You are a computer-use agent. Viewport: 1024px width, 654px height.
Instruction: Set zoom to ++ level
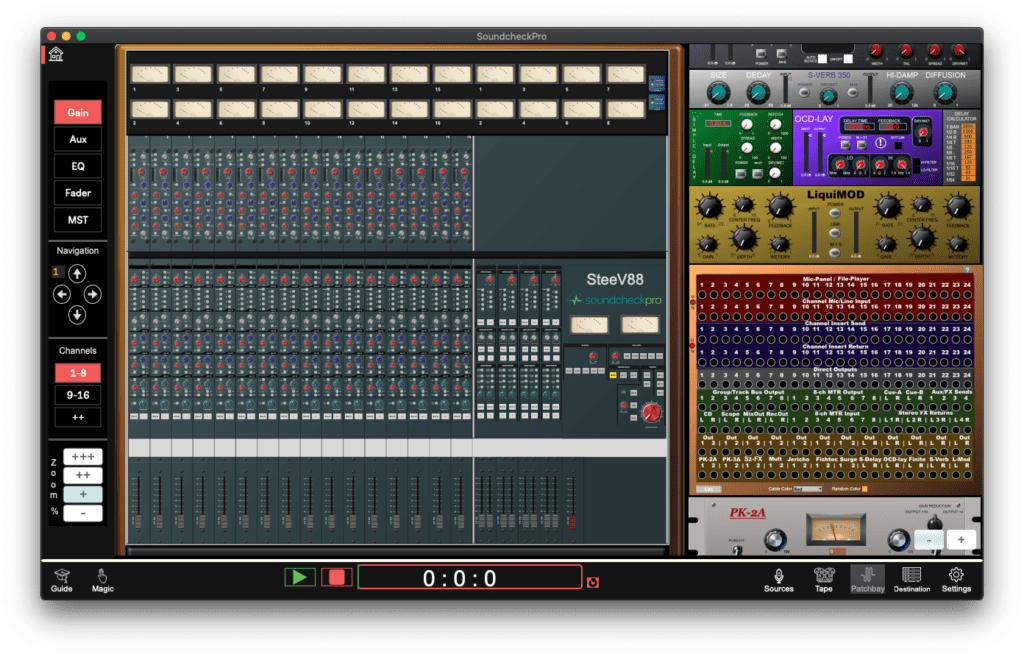pos(83,475)
